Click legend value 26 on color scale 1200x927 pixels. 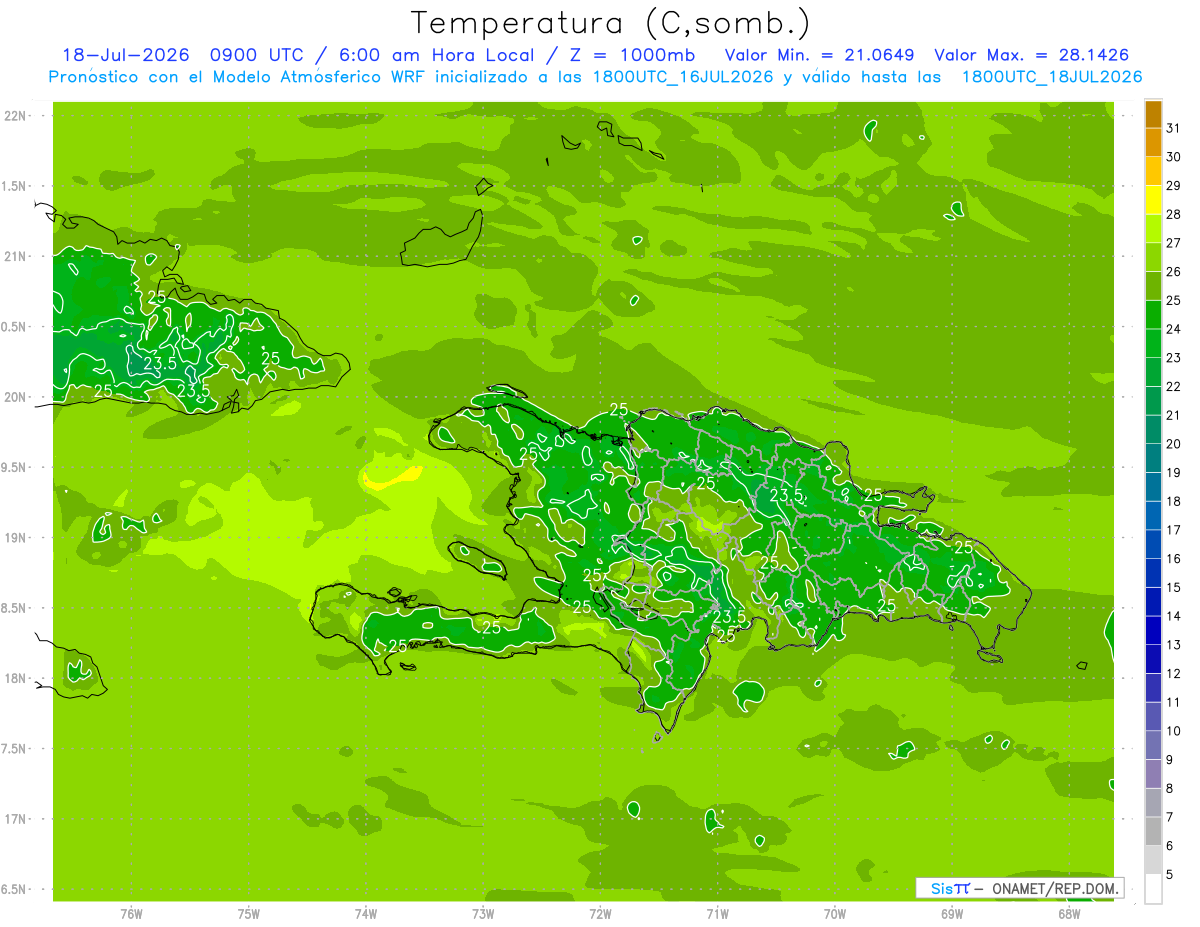coord(1173,272)
